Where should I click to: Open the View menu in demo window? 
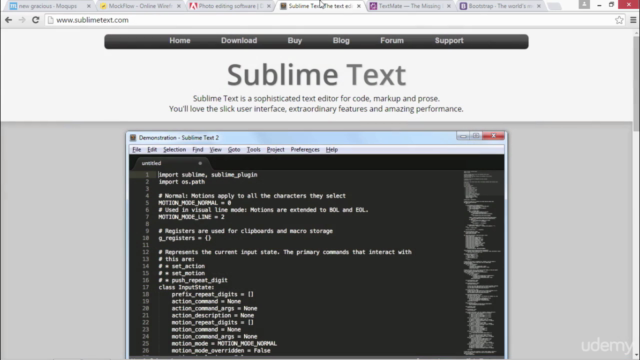point(216,150)
